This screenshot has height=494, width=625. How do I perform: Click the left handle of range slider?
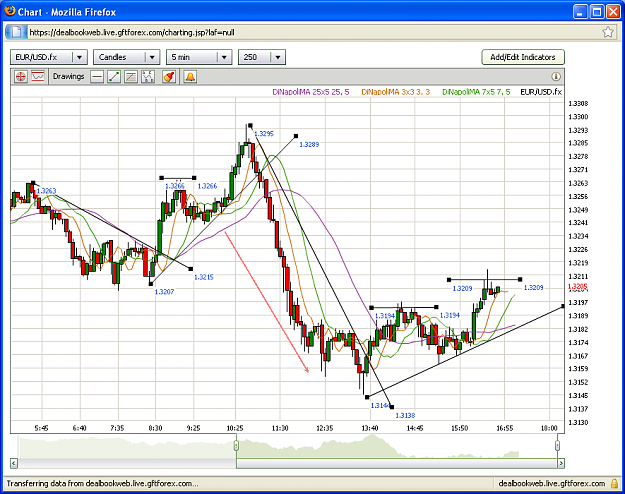pos(236,445)
